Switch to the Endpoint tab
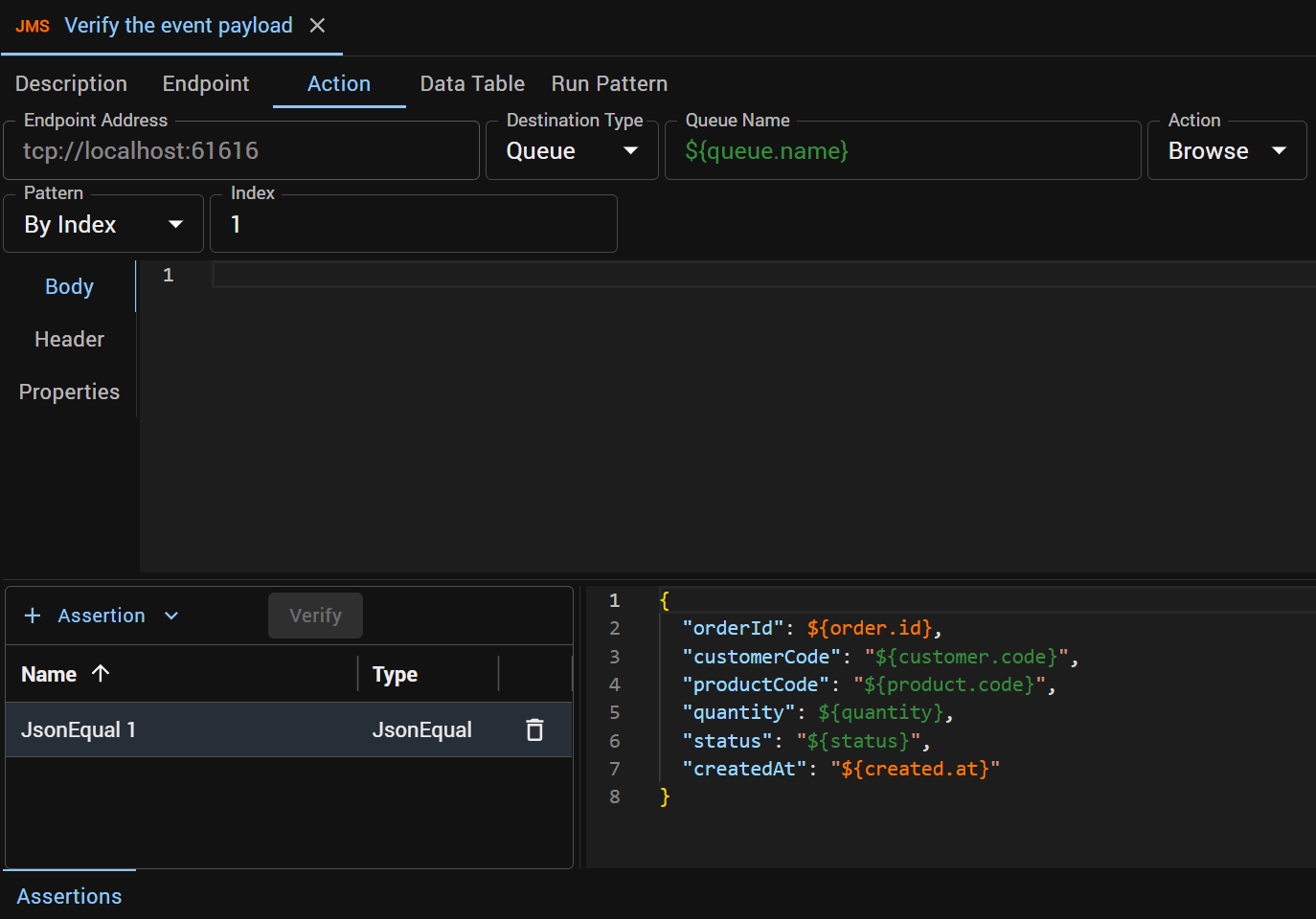The image size is (1316, 919). 206,83
